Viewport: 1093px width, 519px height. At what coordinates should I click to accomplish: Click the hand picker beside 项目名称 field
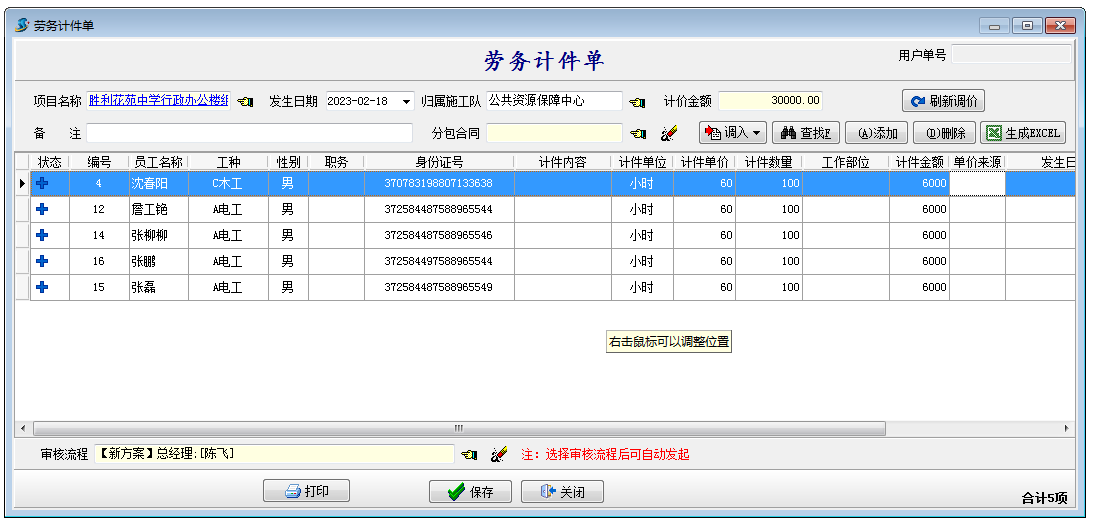(x=245, y=102)
